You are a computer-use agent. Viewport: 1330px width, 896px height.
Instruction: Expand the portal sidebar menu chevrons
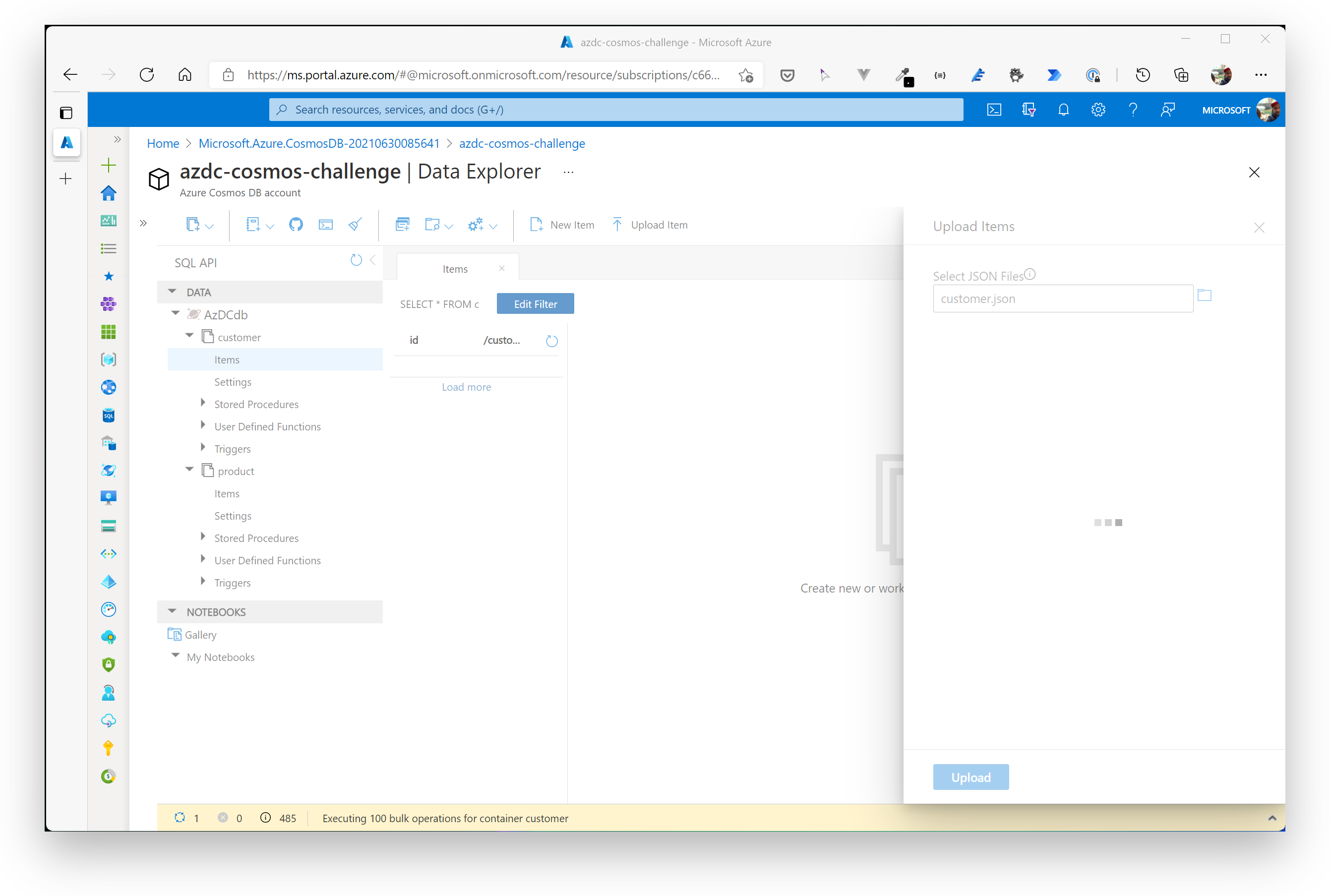[117, 139]
